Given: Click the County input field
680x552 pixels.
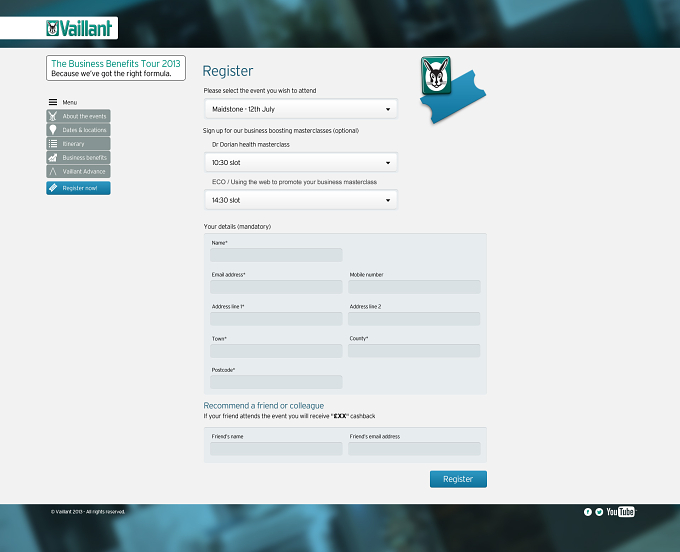Looking at the screenshot, I should [x=414, y=351].
